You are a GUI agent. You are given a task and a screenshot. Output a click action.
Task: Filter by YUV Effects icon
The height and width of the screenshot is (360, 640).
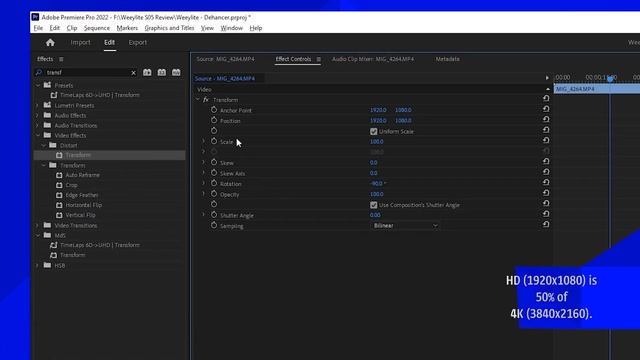tap(176, 72)
